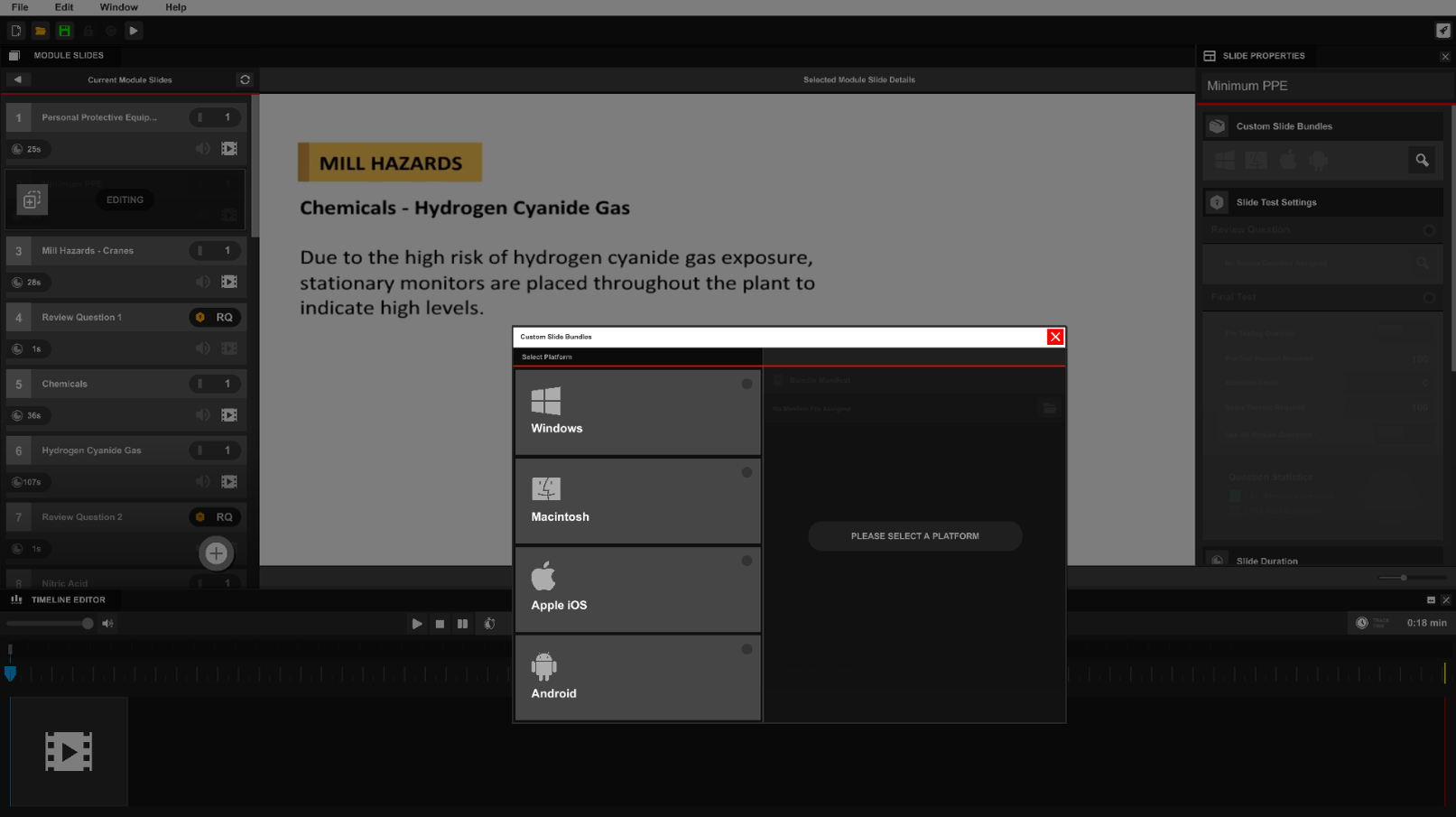Click the add slide plus button
The width and height of the screenshot is (1456, 817).
(x=216, y=553)
